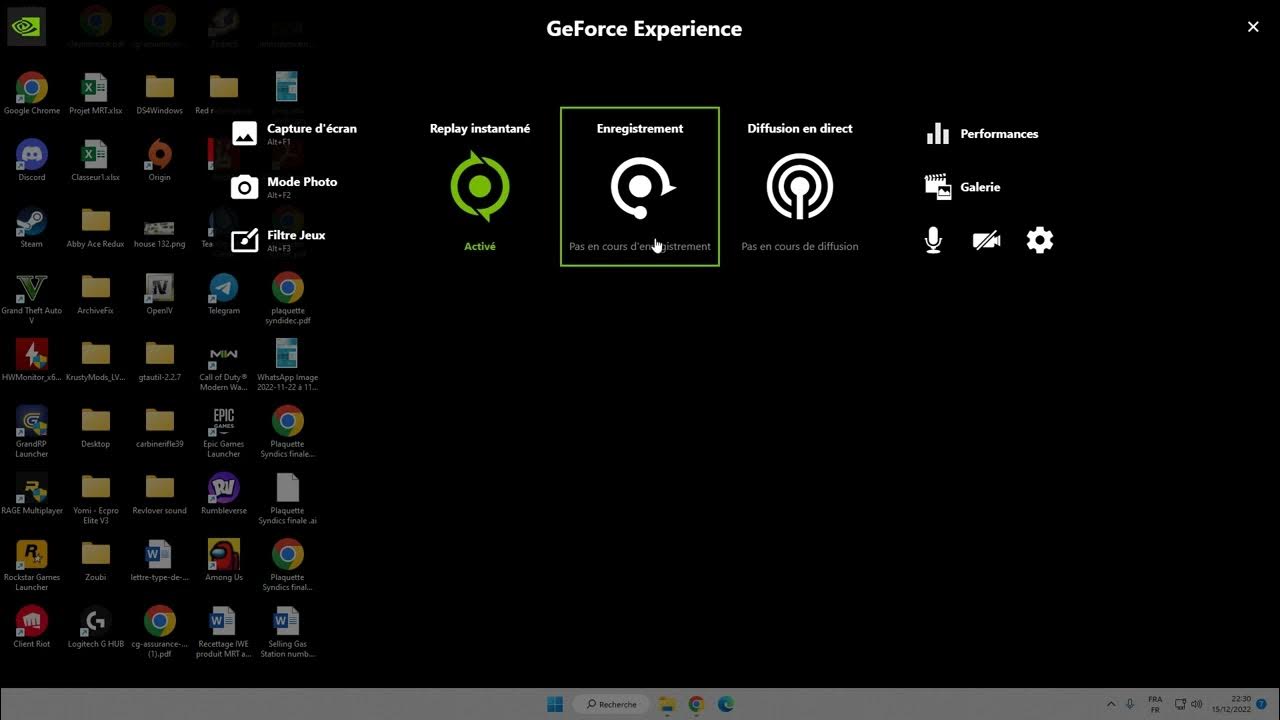1280x720 pixels.
Task: Open Performances bar chart icon
Action: pos(937,133)
